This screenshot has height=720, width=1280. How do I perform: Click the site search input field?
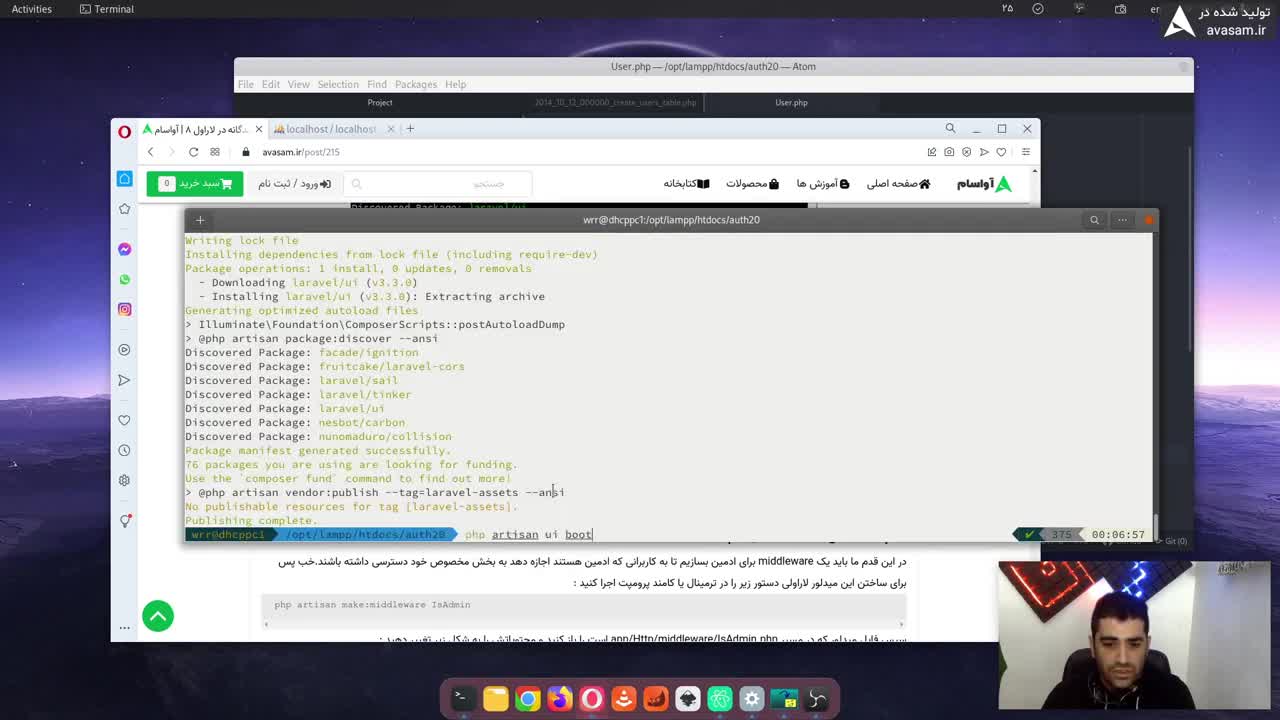[440, 184]
